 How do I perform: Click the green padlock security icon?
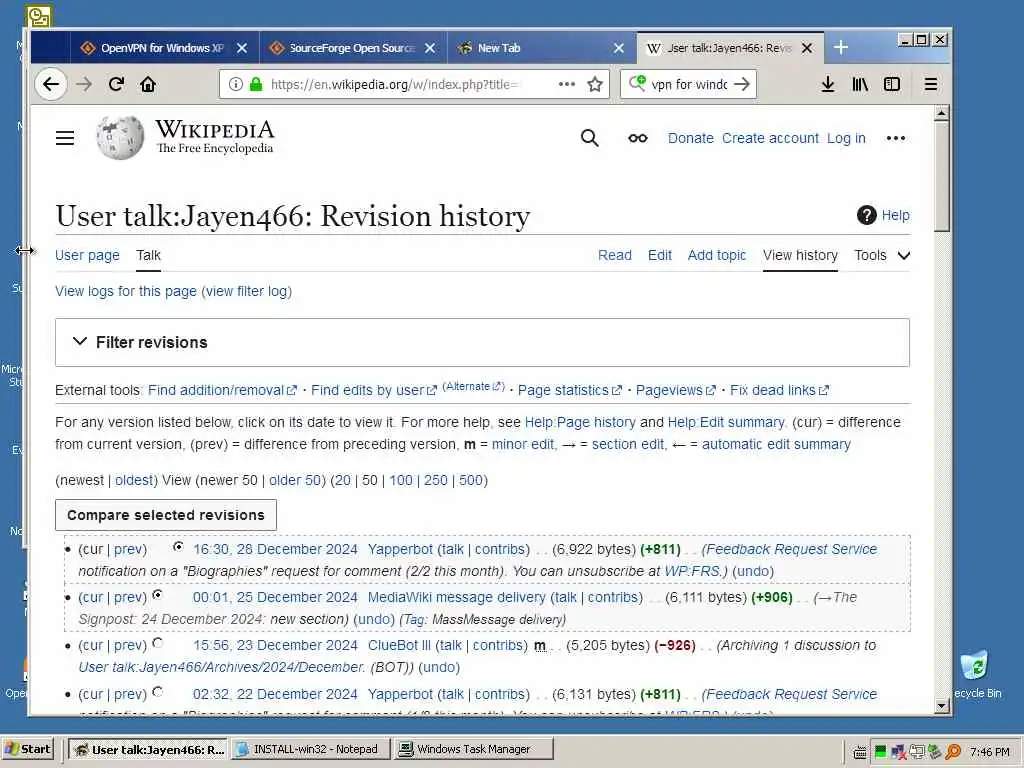(256, 84)
